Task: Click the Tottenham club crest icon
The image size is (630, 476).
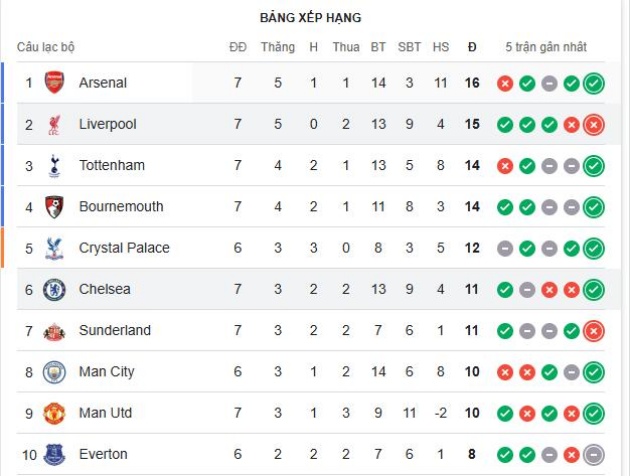Action: click(x=55, y=166)
